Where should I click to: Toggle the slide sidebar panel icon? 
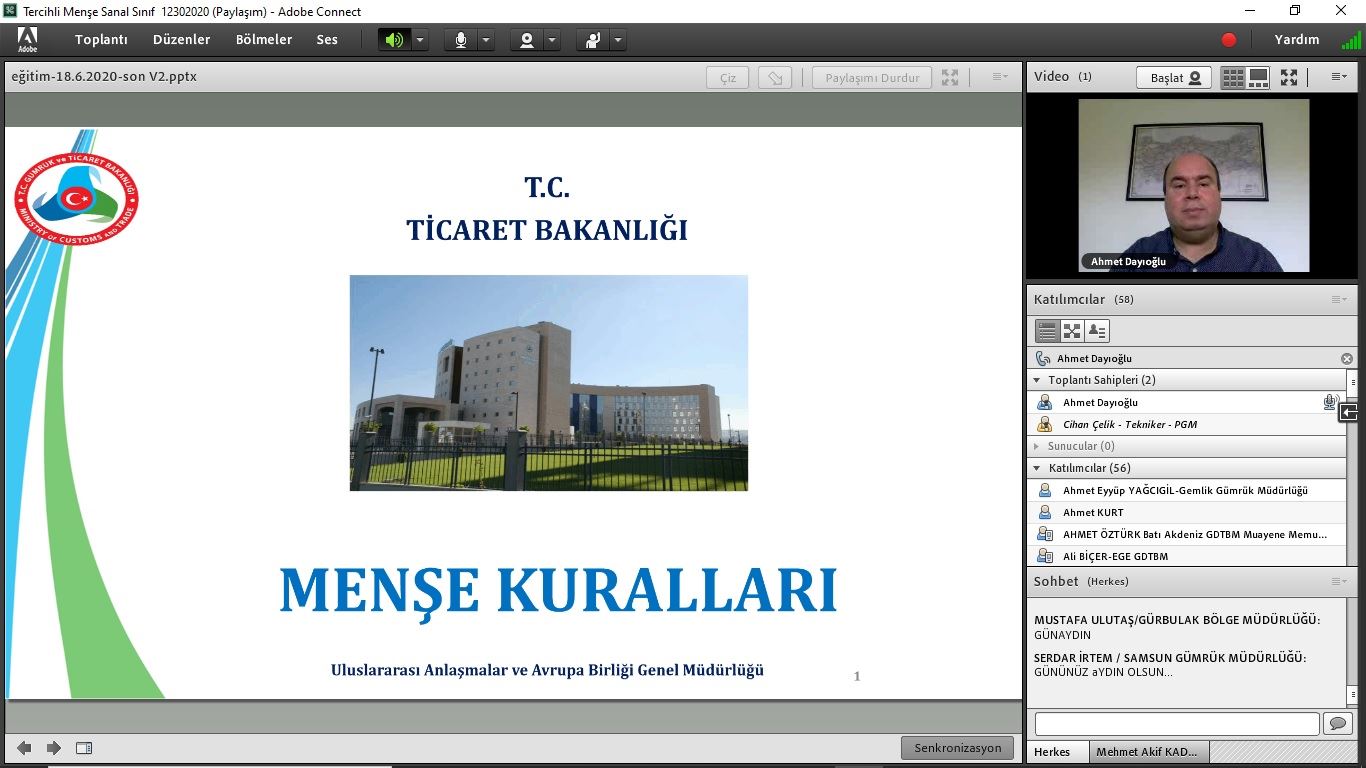84,748
